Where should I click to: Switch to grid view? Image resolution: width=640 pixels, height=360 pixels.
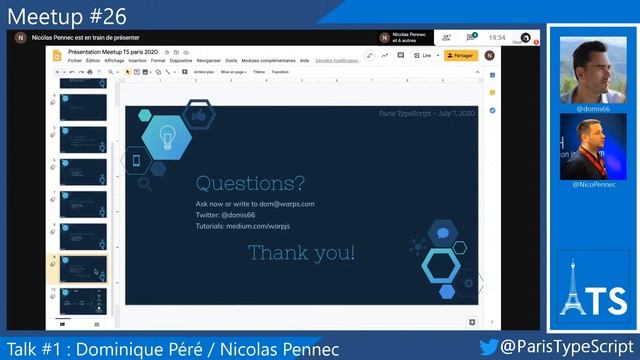point(97,324)
